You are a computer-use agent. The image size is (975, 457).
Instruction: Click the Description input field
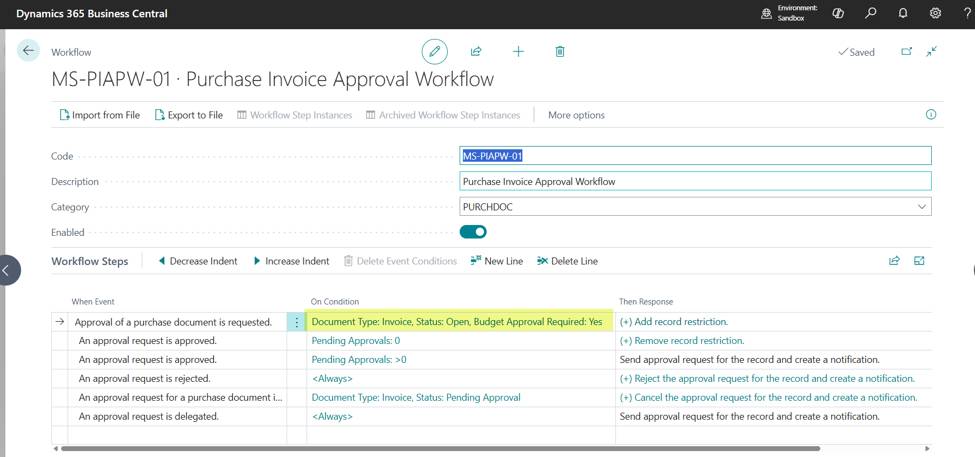click(x=695, y=182)
